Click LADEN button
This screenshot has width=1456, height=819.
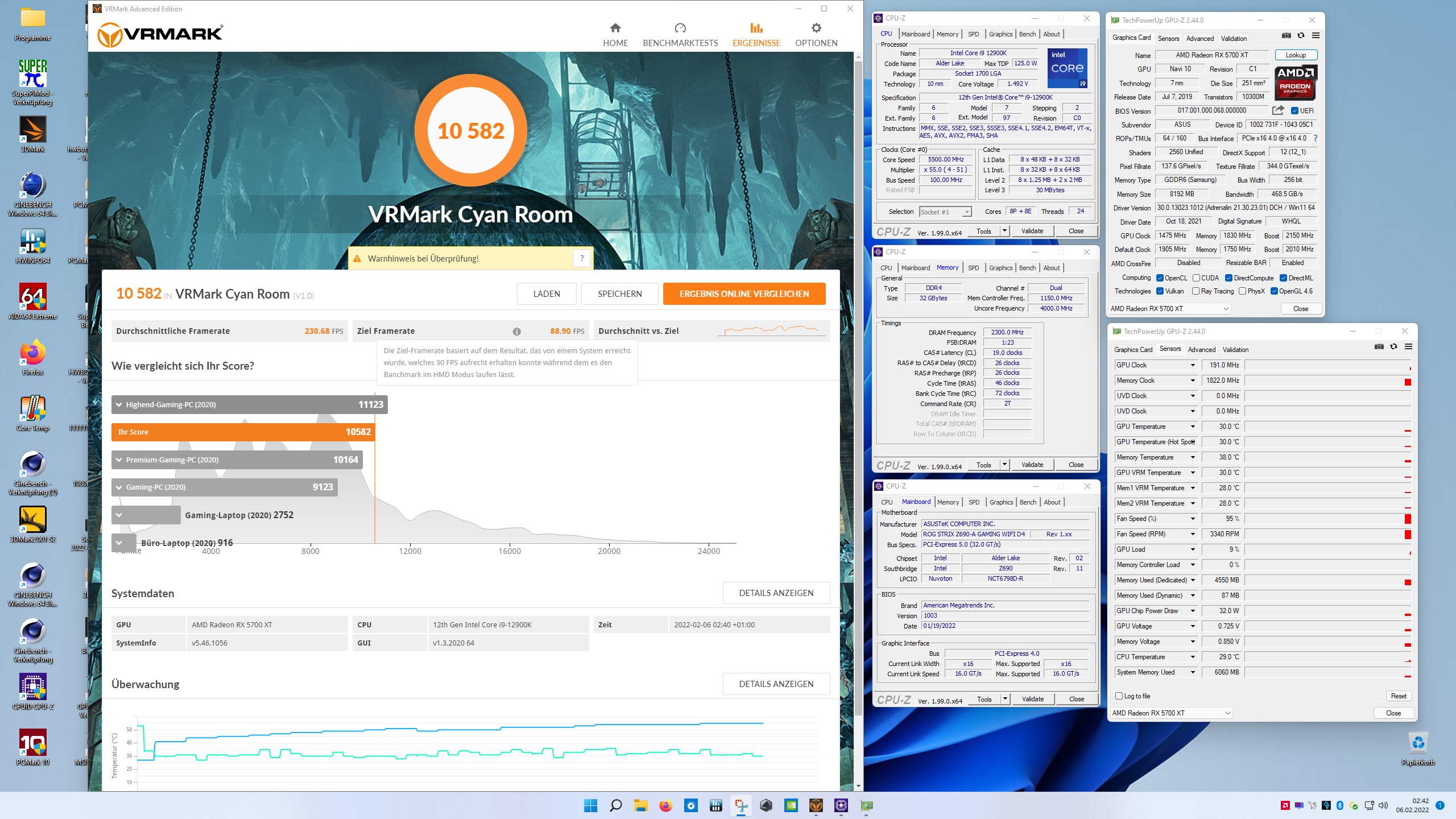pyautogui.click(x=547, y=294)
